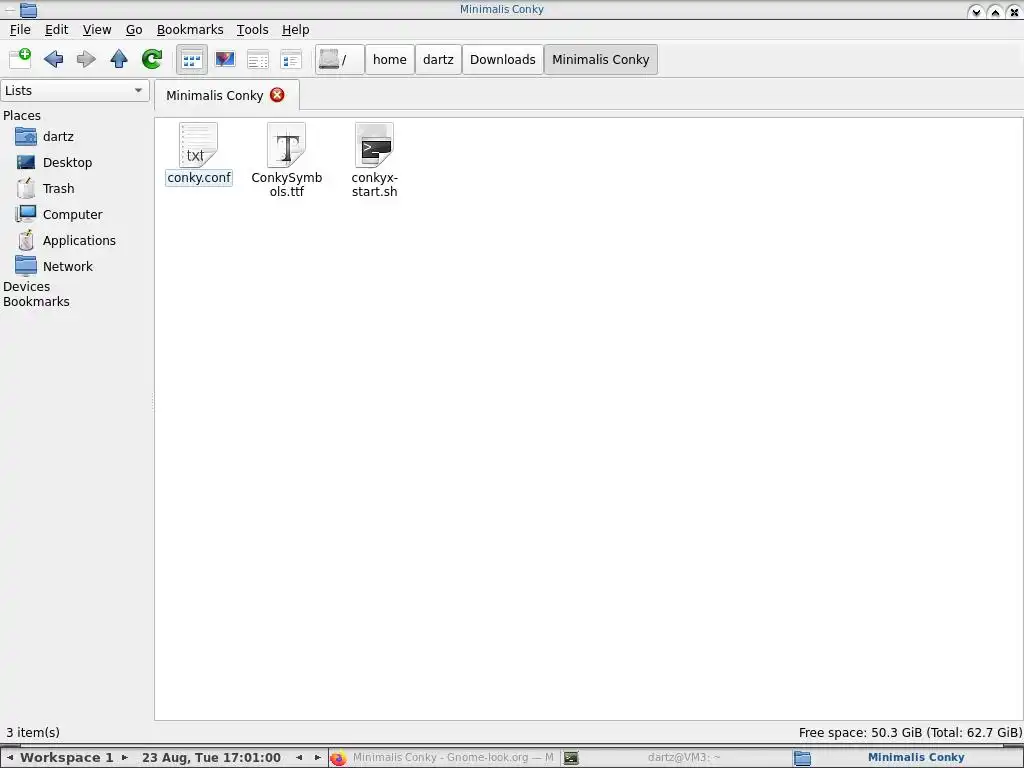This screenshot has height=768, width=1024.
Task: Expand the Lists side pane dropdown
Action: (x=74, y=90)
